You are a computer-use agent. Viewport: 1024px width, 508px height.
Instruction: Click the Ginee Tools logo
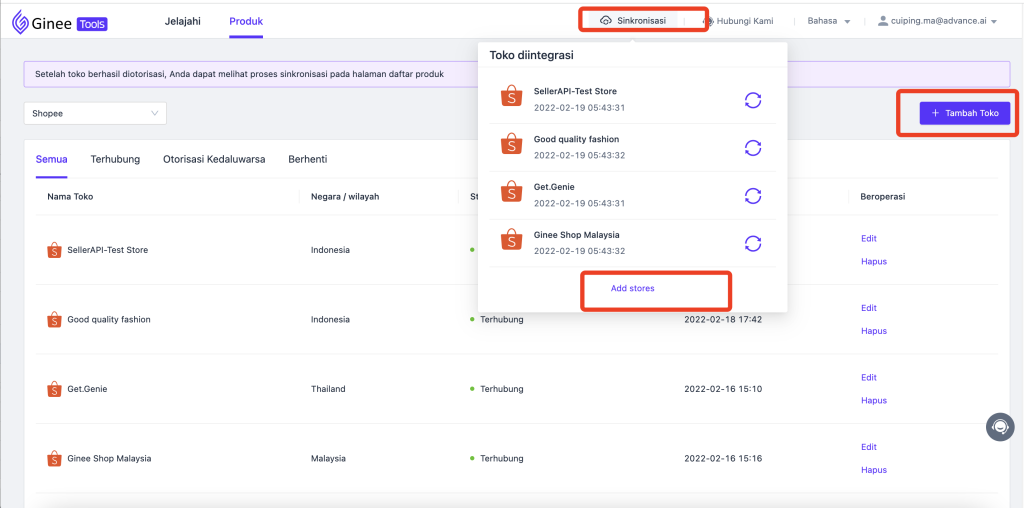(x=59, y=24)
